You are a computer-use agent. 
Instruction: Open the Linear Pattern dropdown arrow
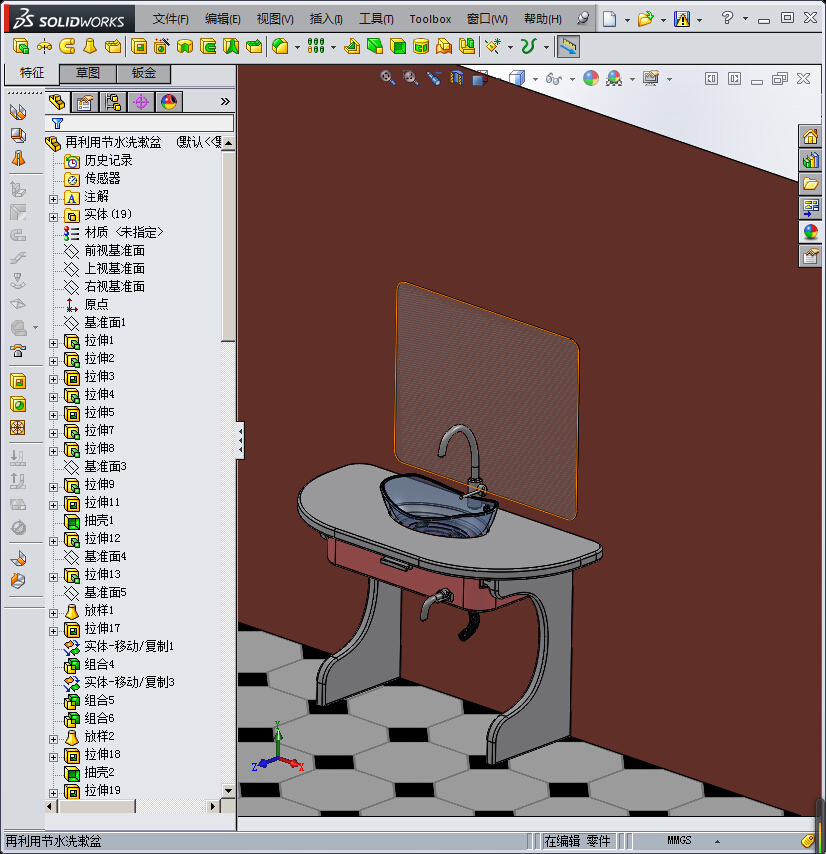point(333,47)
